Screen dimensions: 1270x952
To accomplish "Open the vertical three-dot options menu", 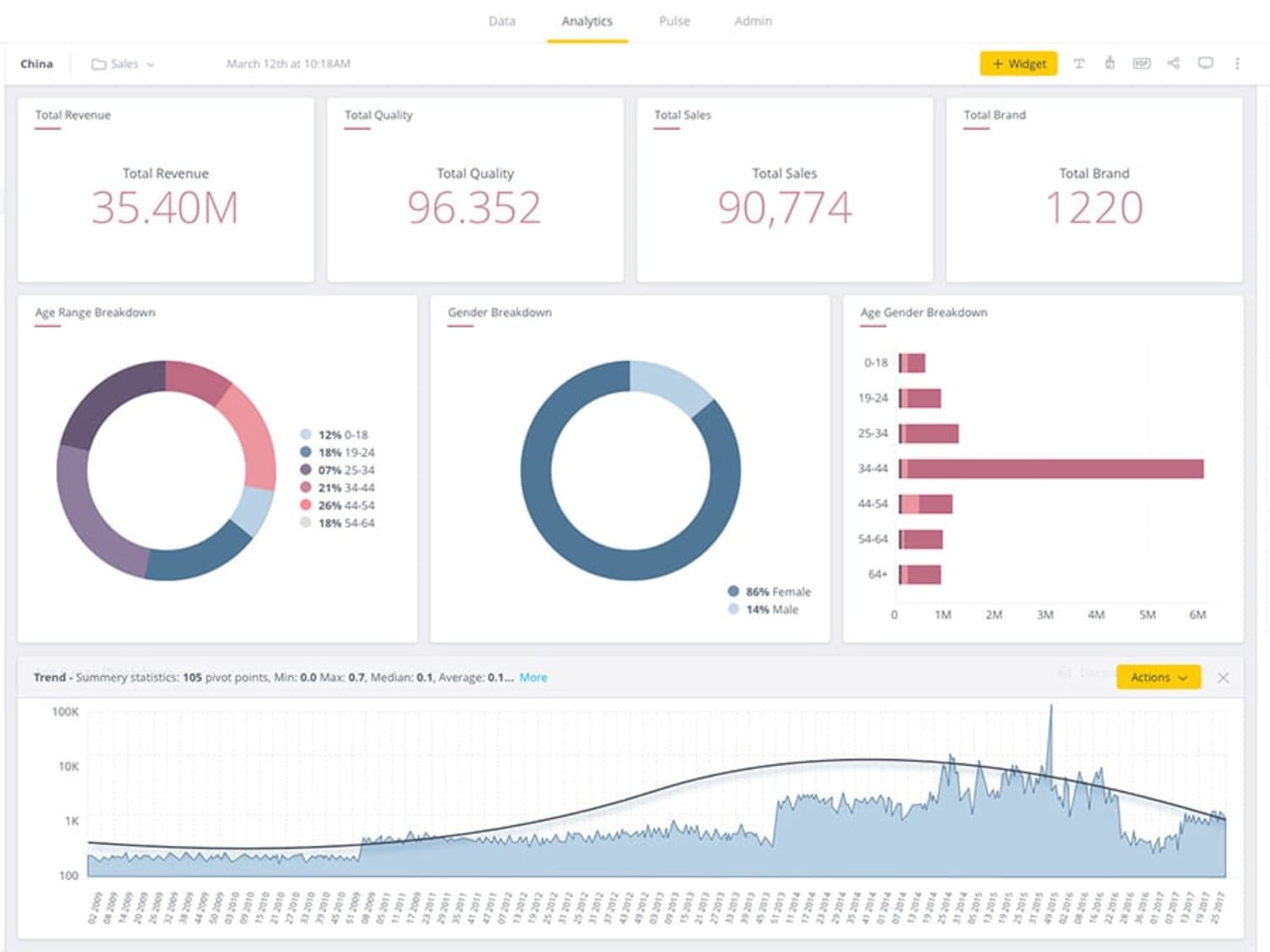I will pos(1237,63).
